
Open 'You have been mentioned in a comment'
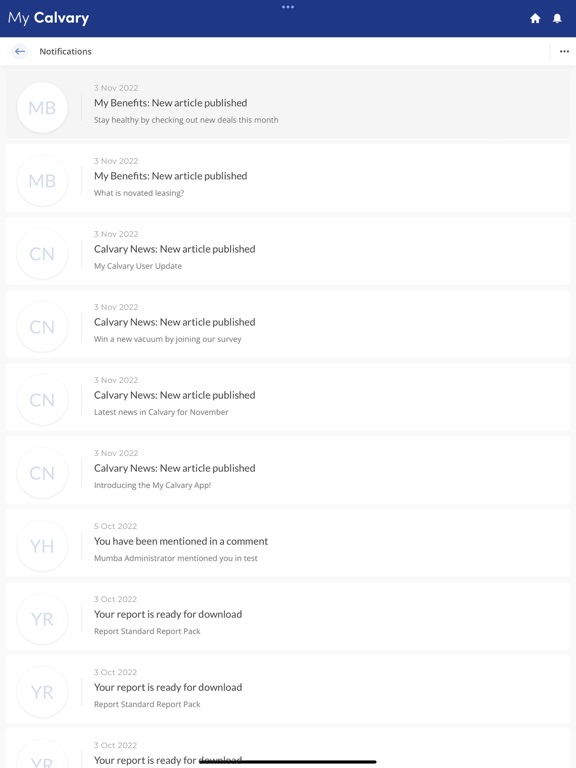pyautogui.click(x=288, y=543)
